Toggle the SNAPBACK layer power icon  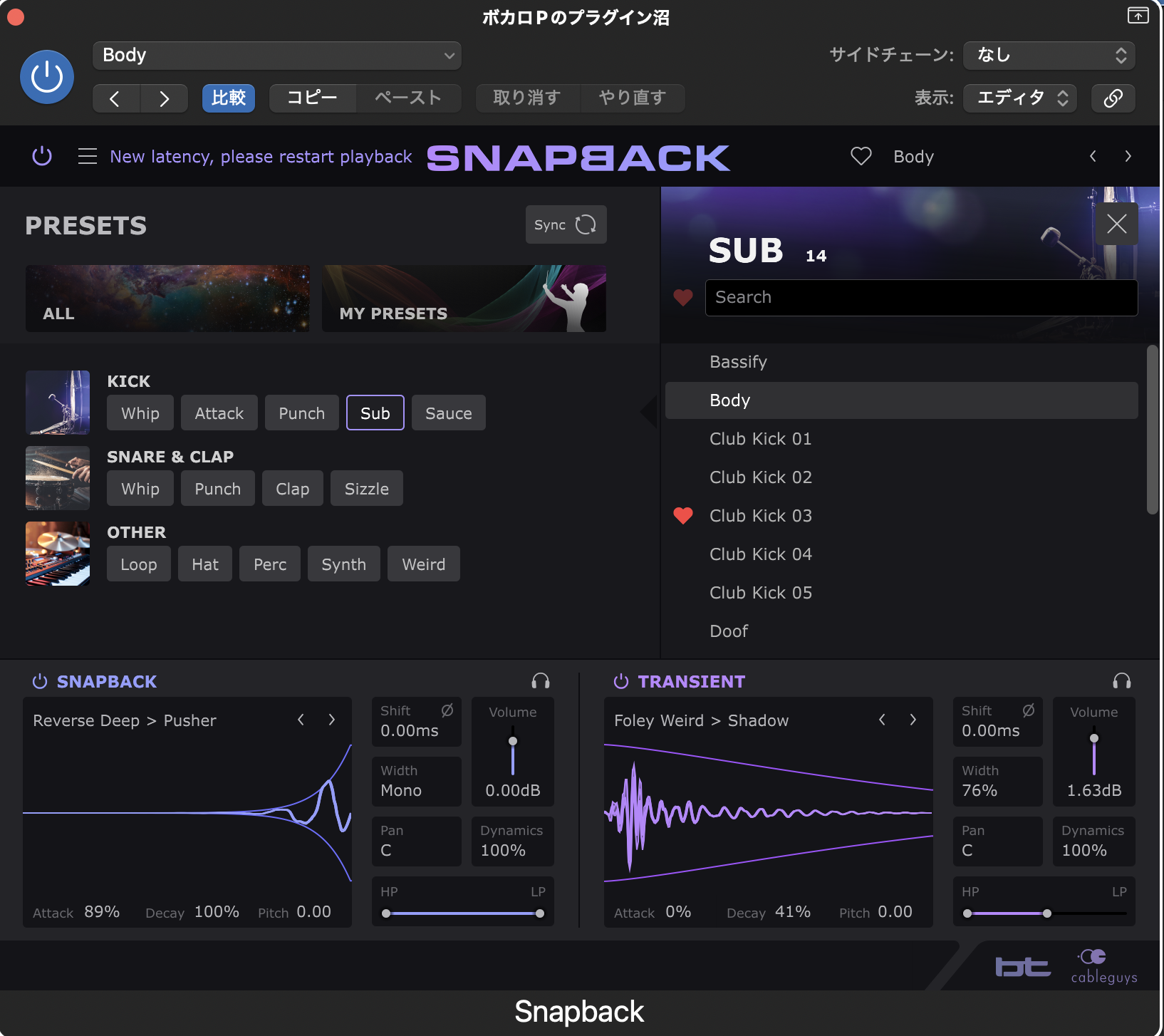pyautogui.click(x=40, y=682)
